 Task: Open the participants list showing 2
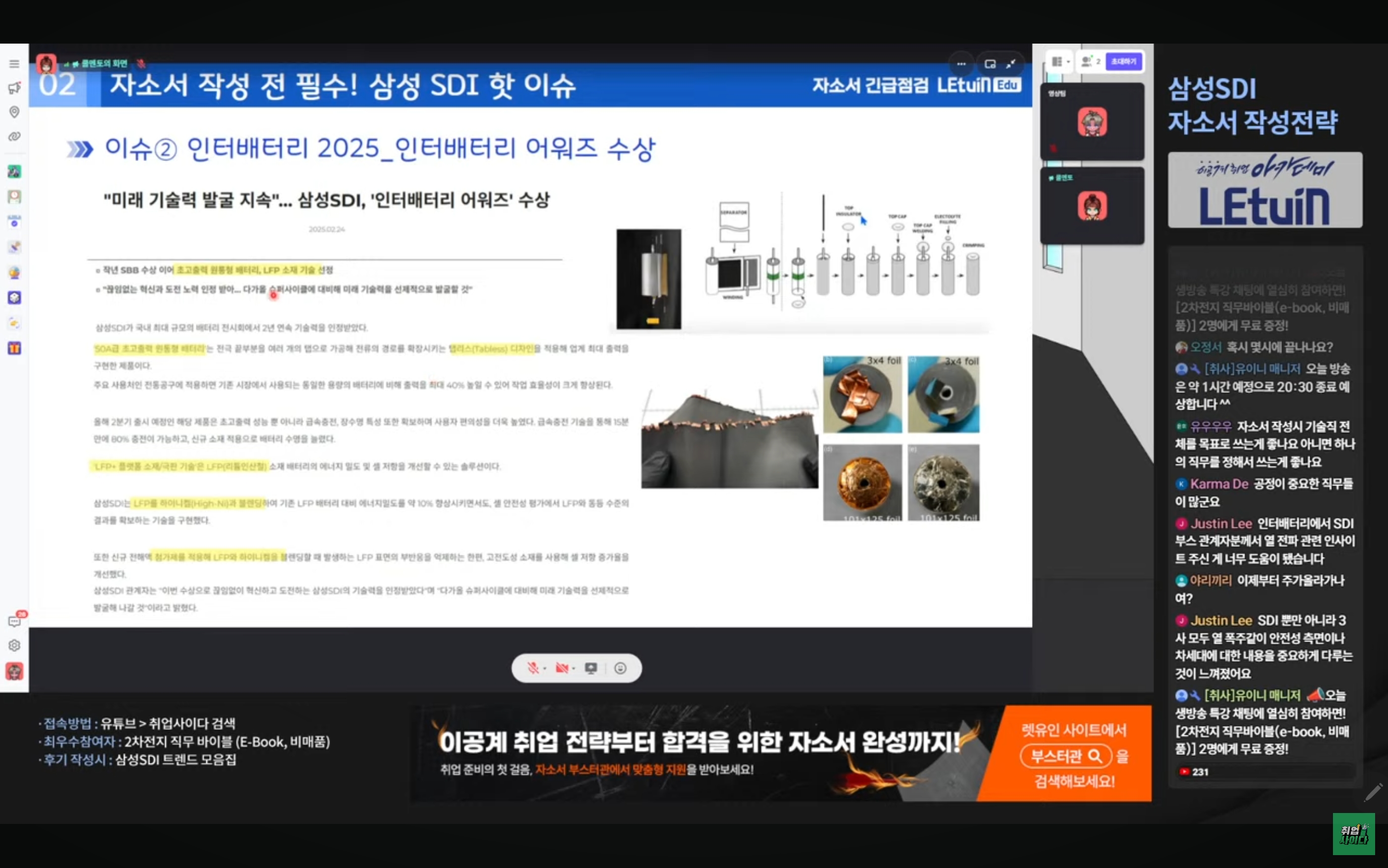[1090, 61]
